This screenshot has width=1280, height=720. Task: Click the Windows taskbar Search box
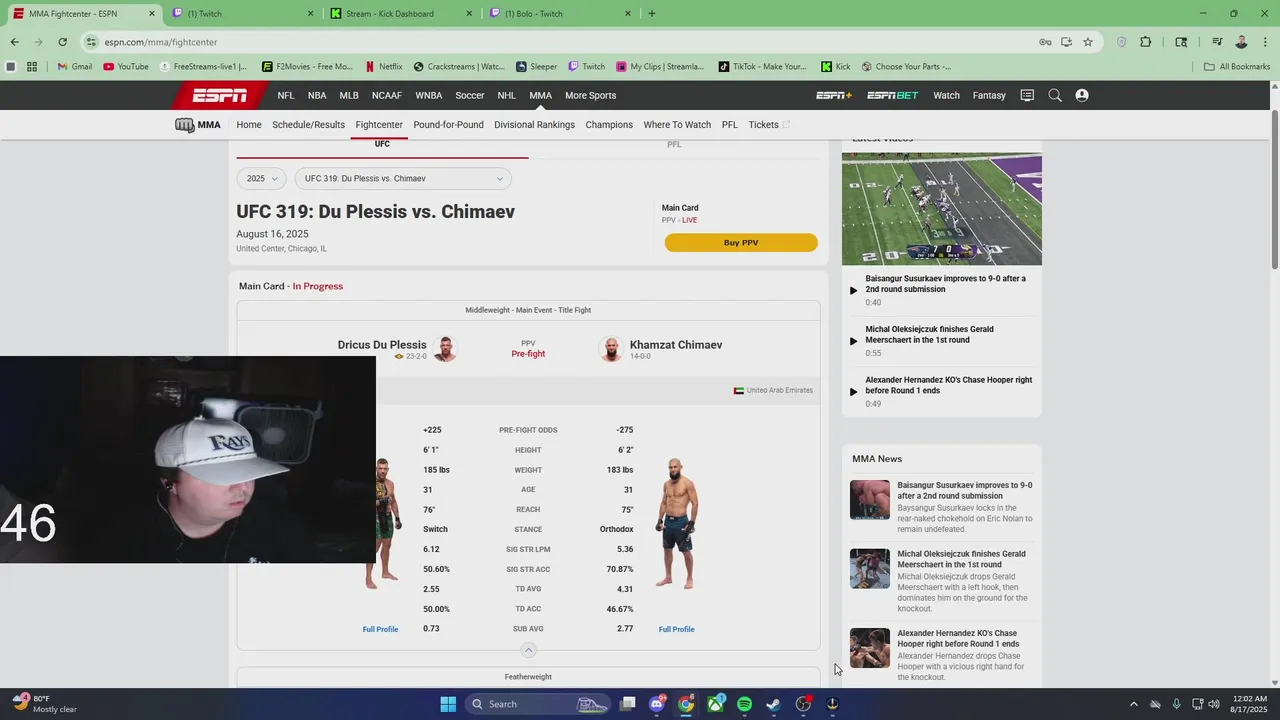pos(539,704)
